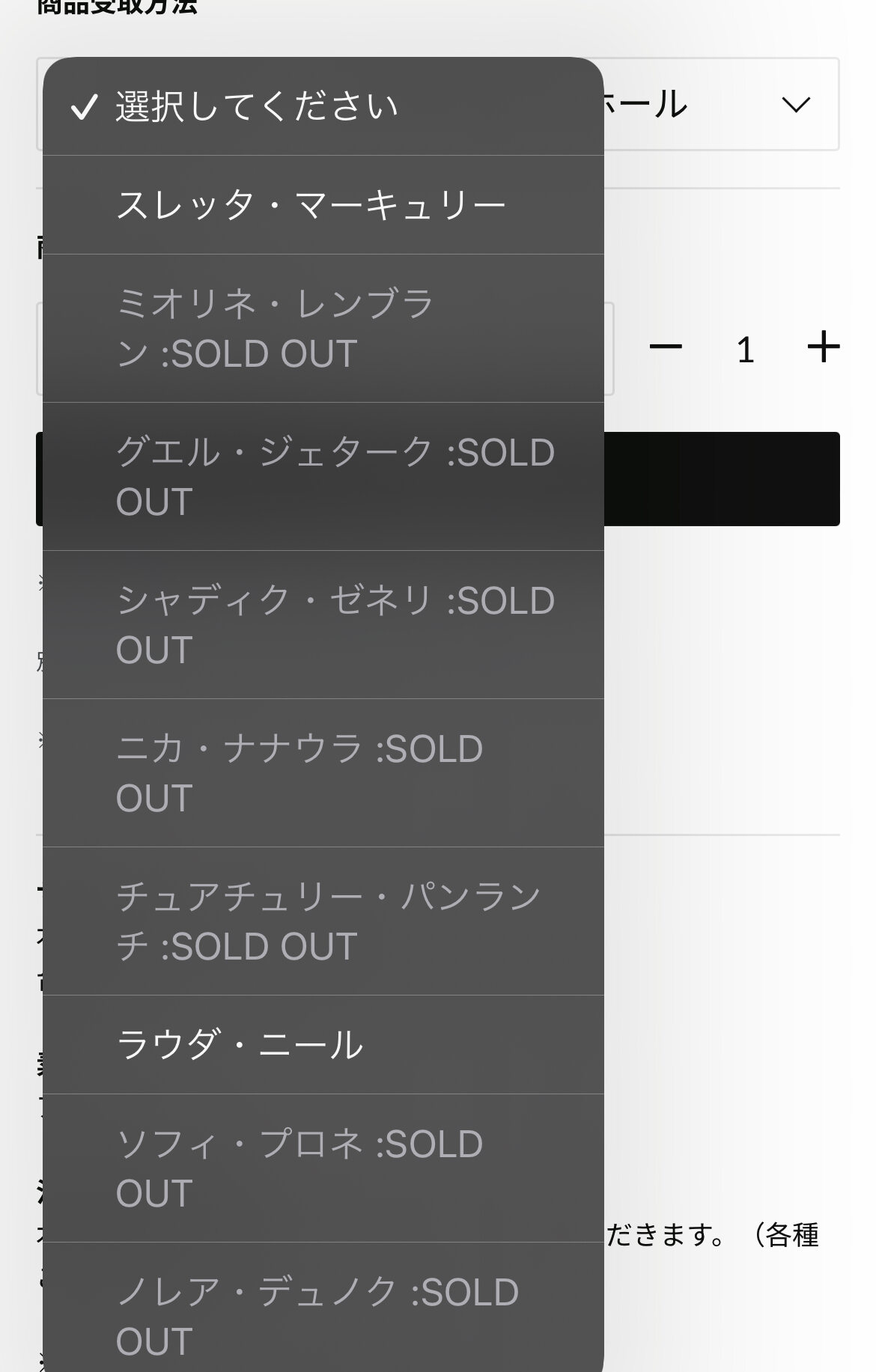The height and width of the screenshot is (1372, 876).
Task: Decrease quantity with the minus icon
Action: click(665, 347)
